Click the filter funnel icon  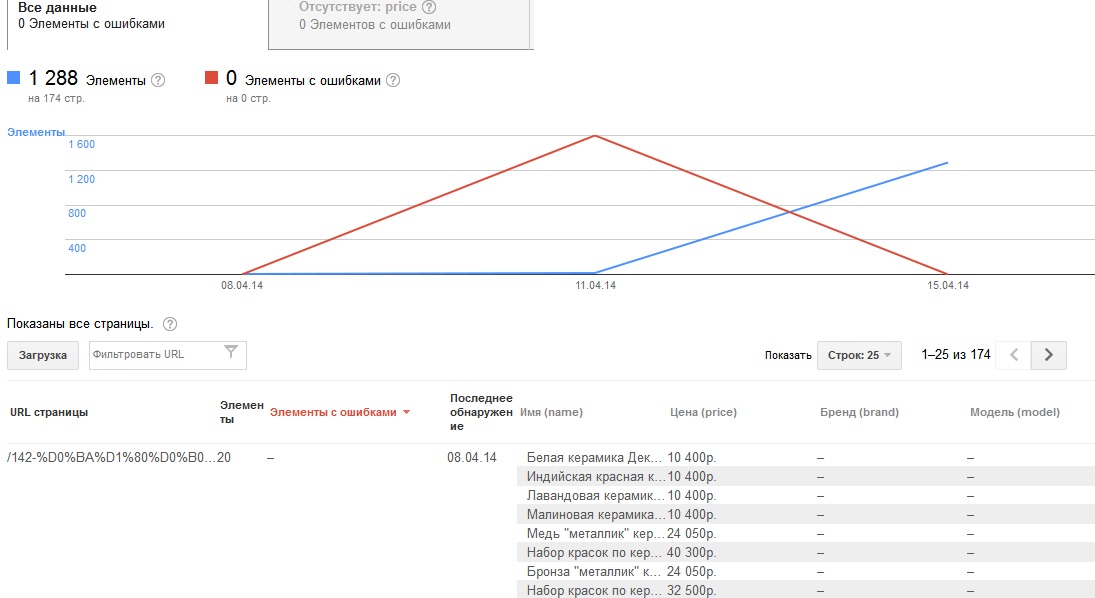[231, 352]
